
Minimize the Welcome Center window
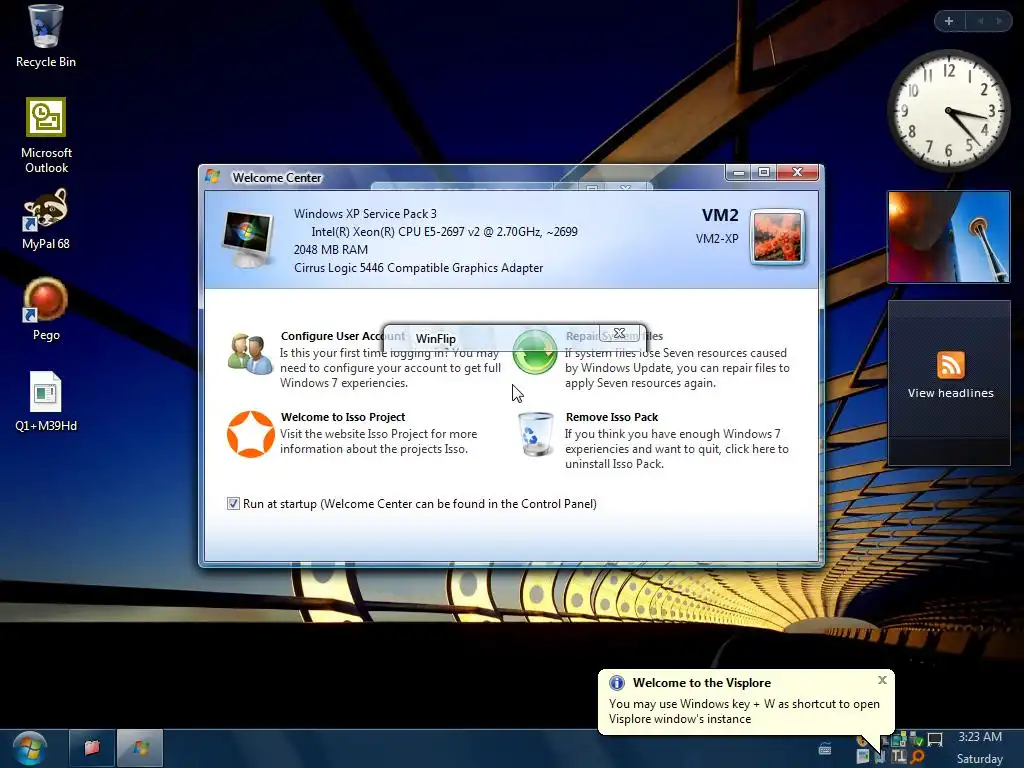coord(739,172)
